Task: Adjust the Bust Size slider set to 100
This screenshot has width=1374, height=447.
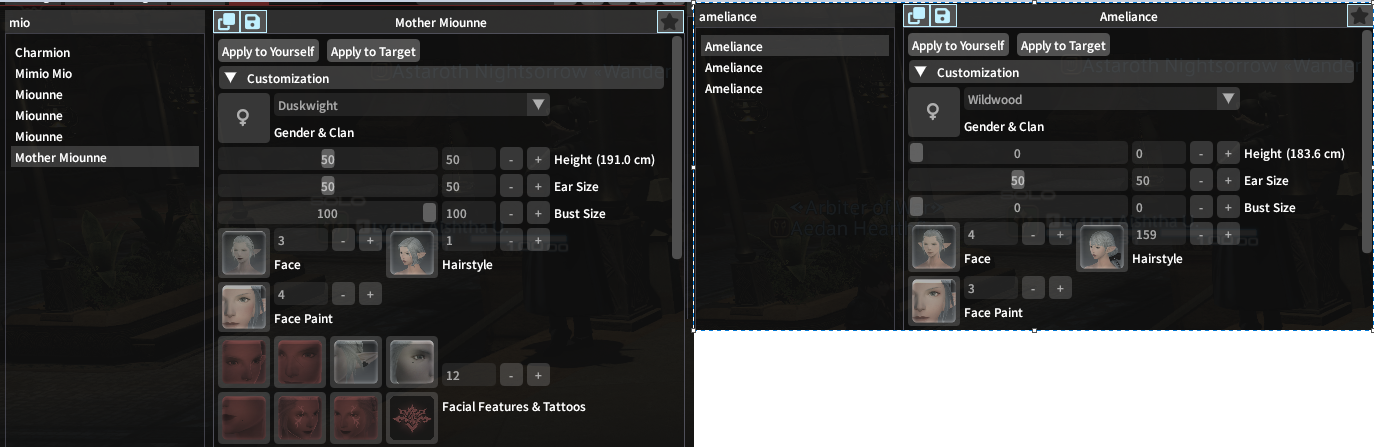Action: [328, 213]
